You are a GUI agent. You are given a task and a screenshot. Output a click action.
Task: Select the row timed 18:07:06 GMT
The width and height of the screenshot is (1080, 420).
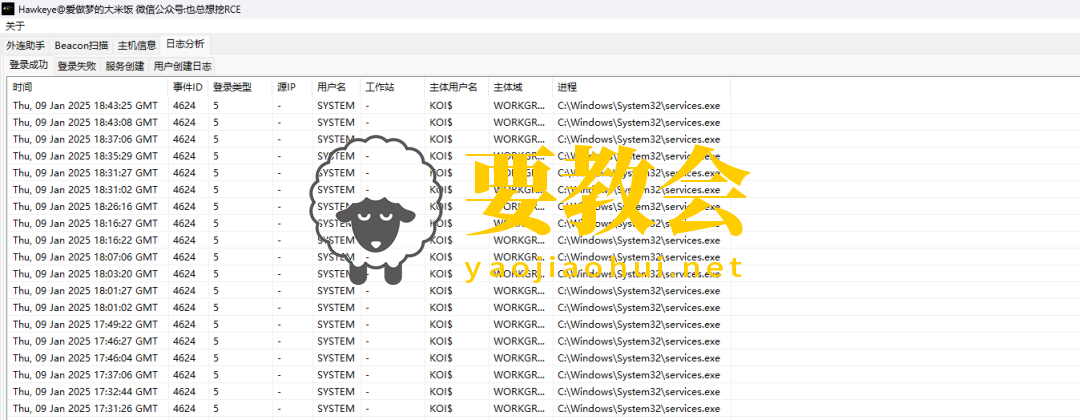pyautogui.click(x=368, y=257)
